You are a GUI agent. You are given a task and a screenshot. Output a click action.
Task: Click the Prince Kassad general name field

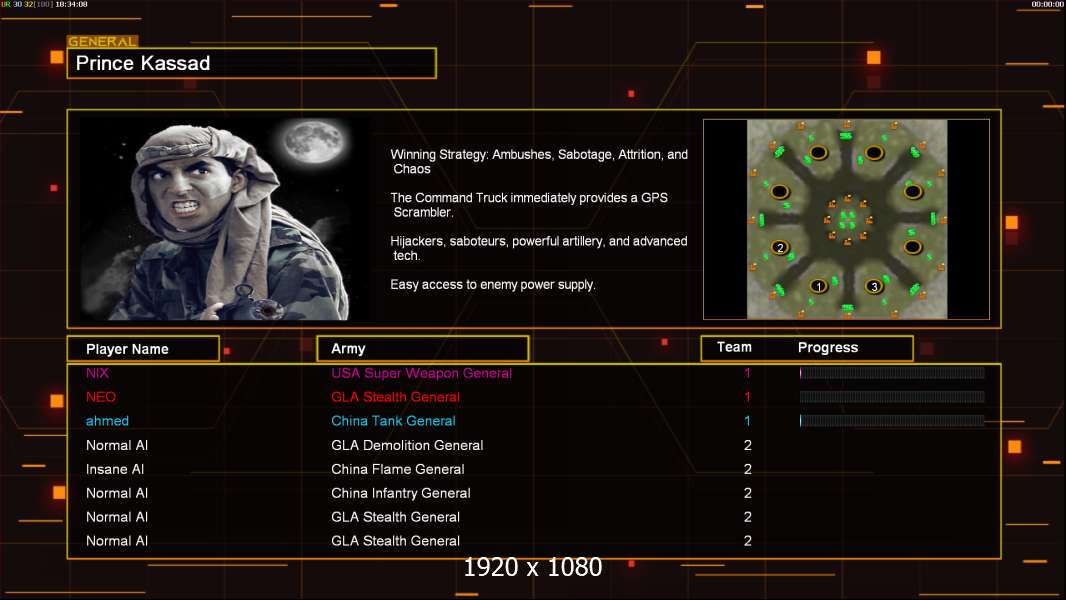(252, 63)
